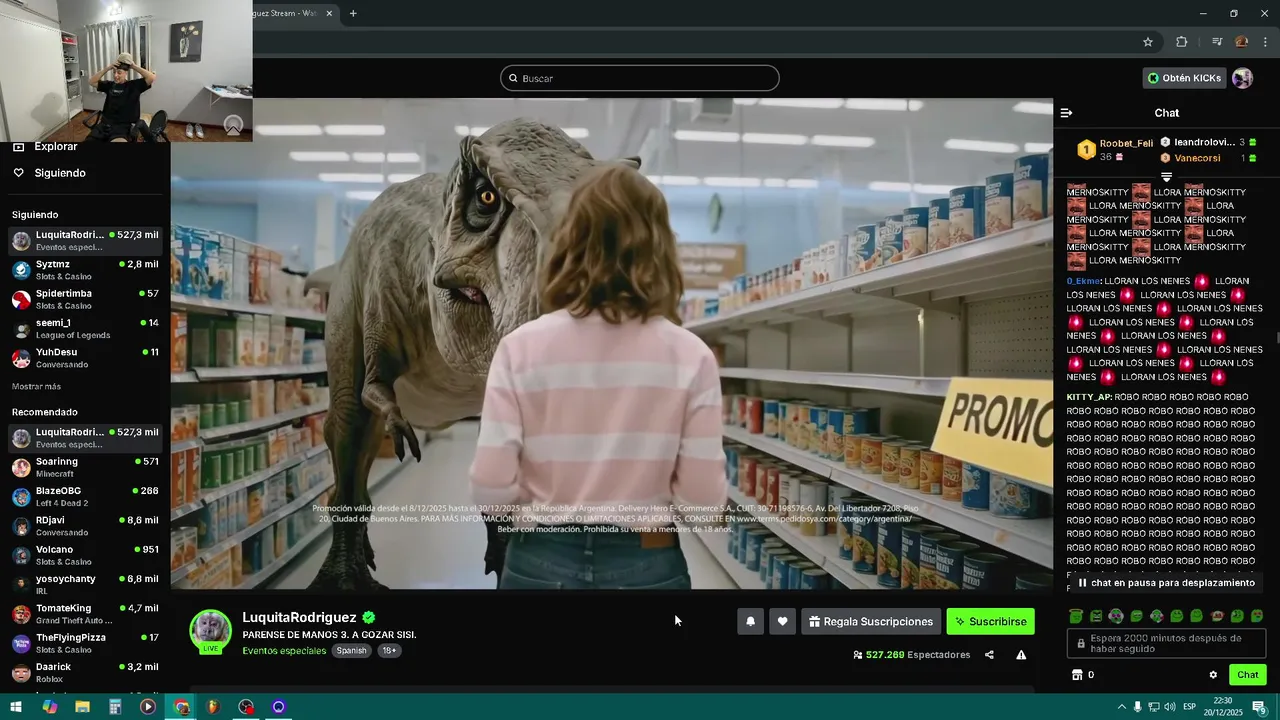The width and height of the screenshot is (1280, 720).
Task: Select the first green emote in quick emotes
Action: [x=1076, y=616]
